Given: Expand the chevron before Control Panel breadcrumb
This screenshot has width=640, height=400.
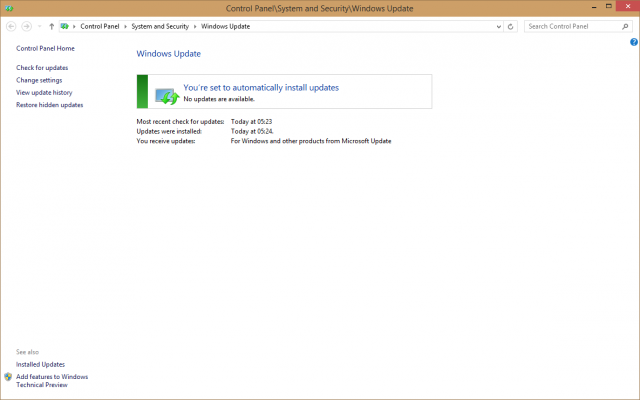Looking at the screenshot, I should pyautogui.click(x=74, y=27).
